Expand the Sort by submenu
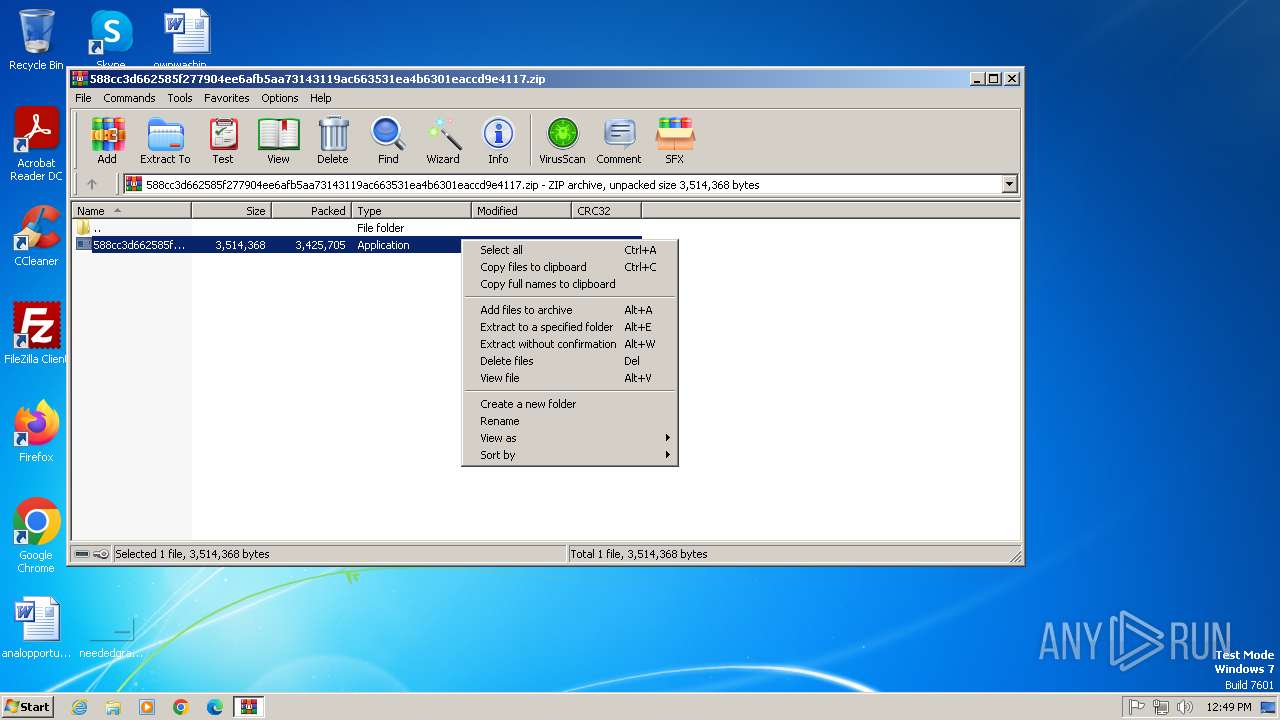 570,455
